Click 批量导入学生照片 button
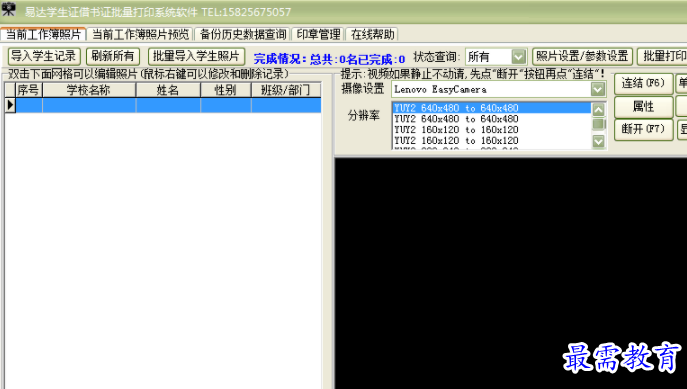Image resolution: width=687 pixels, height=389 pixels. click(196, 56)
